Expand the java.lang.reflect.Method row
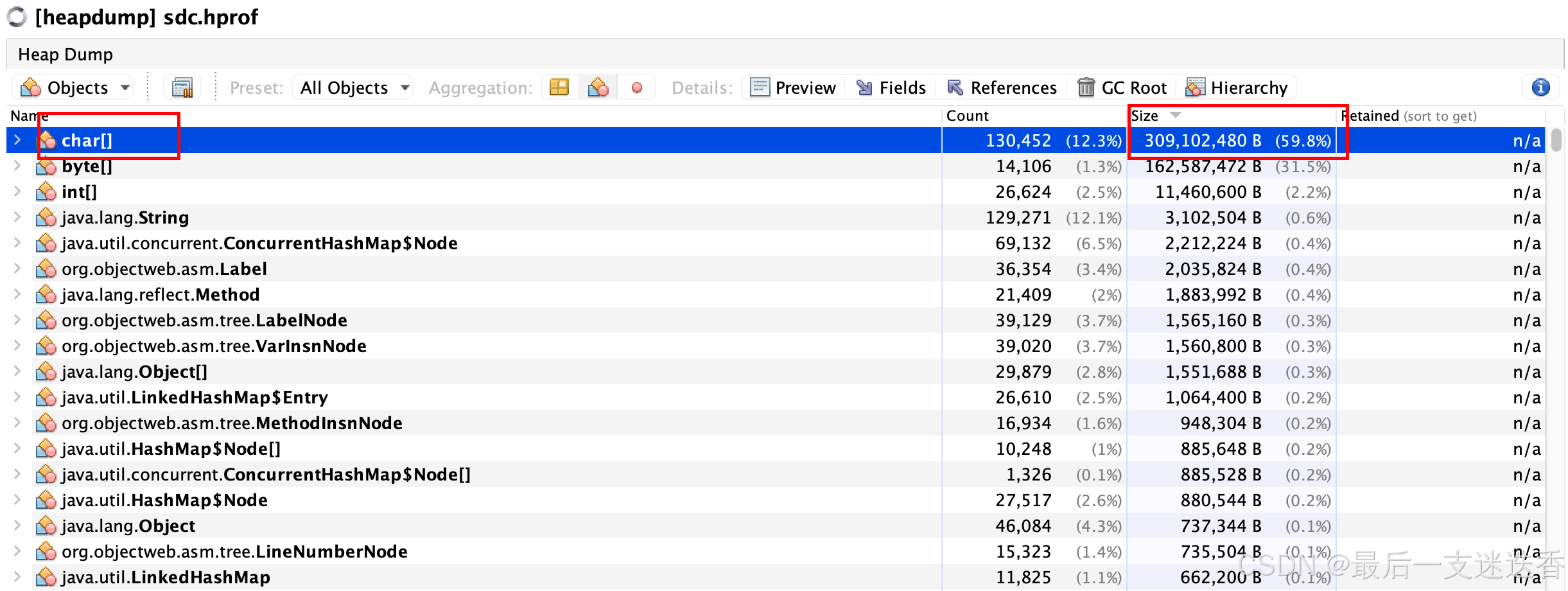Screen dimensions: 1568x591 (17, 294)
